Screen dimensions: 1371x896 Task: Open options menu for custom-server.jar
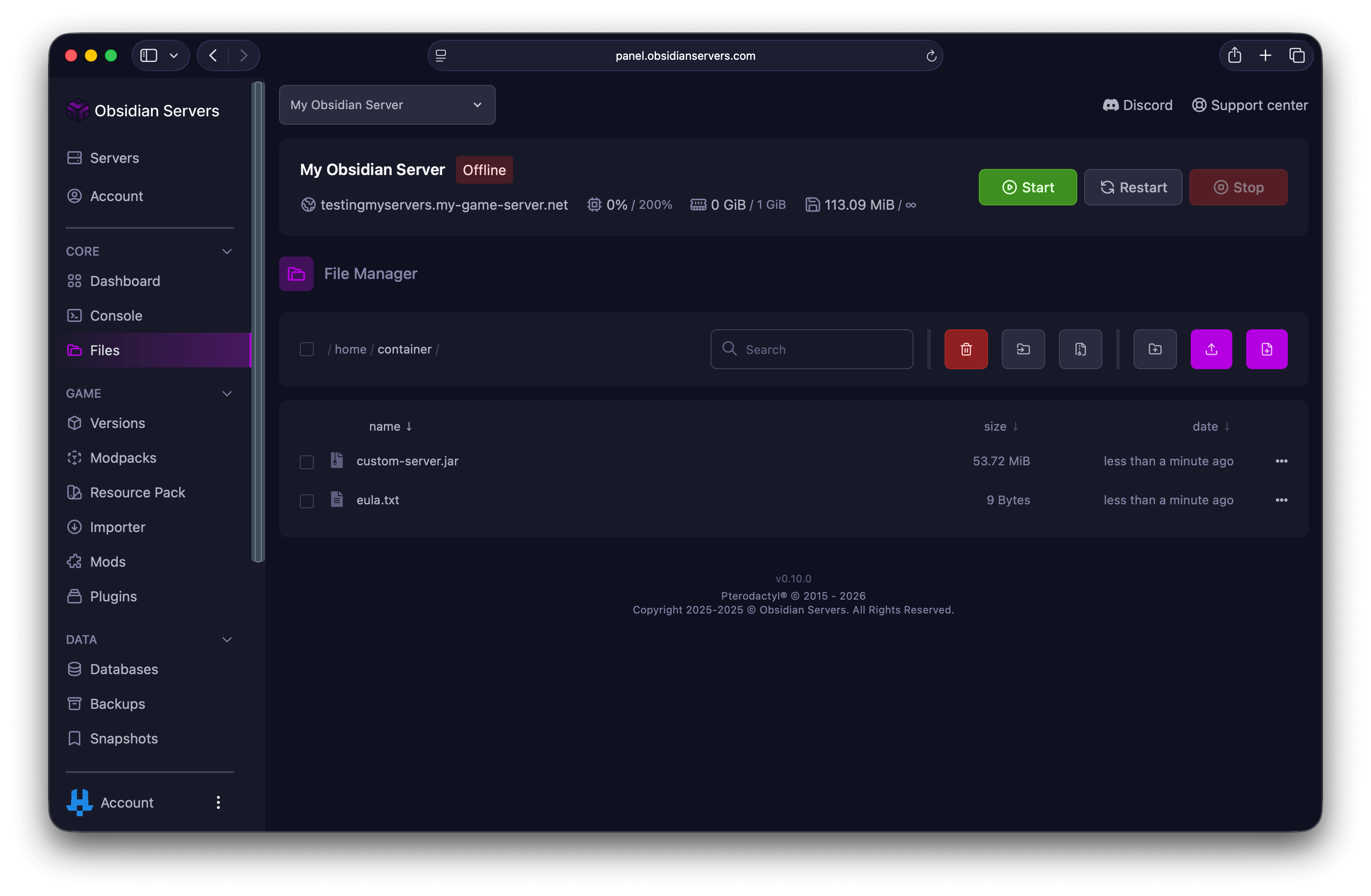[1281, 461]
